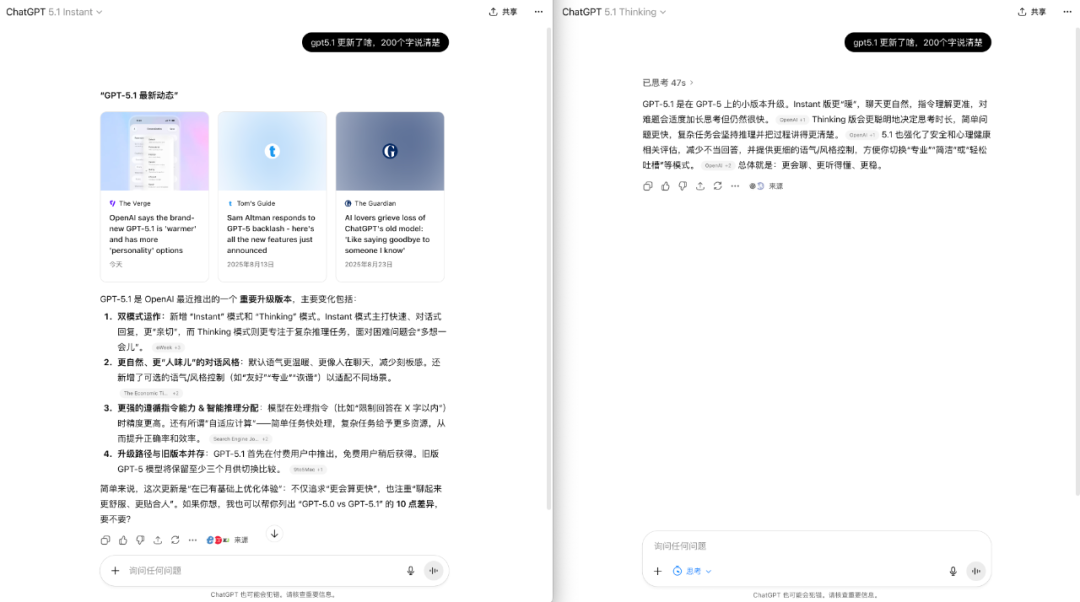Focus the left window message input field

coord(263,570)
